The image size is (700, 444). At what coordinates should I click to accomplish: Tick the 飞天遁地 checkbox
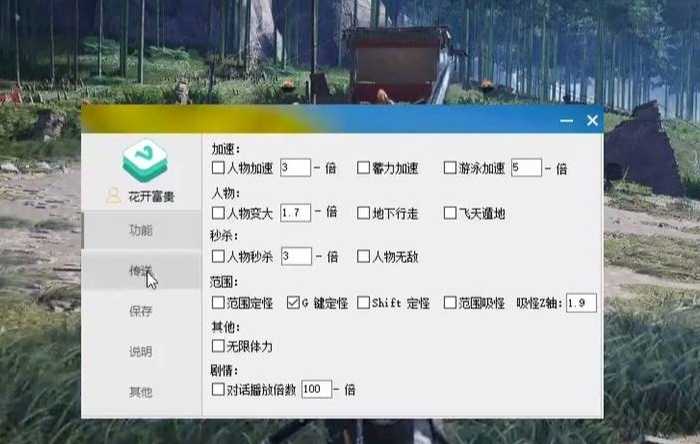(450, 213)
